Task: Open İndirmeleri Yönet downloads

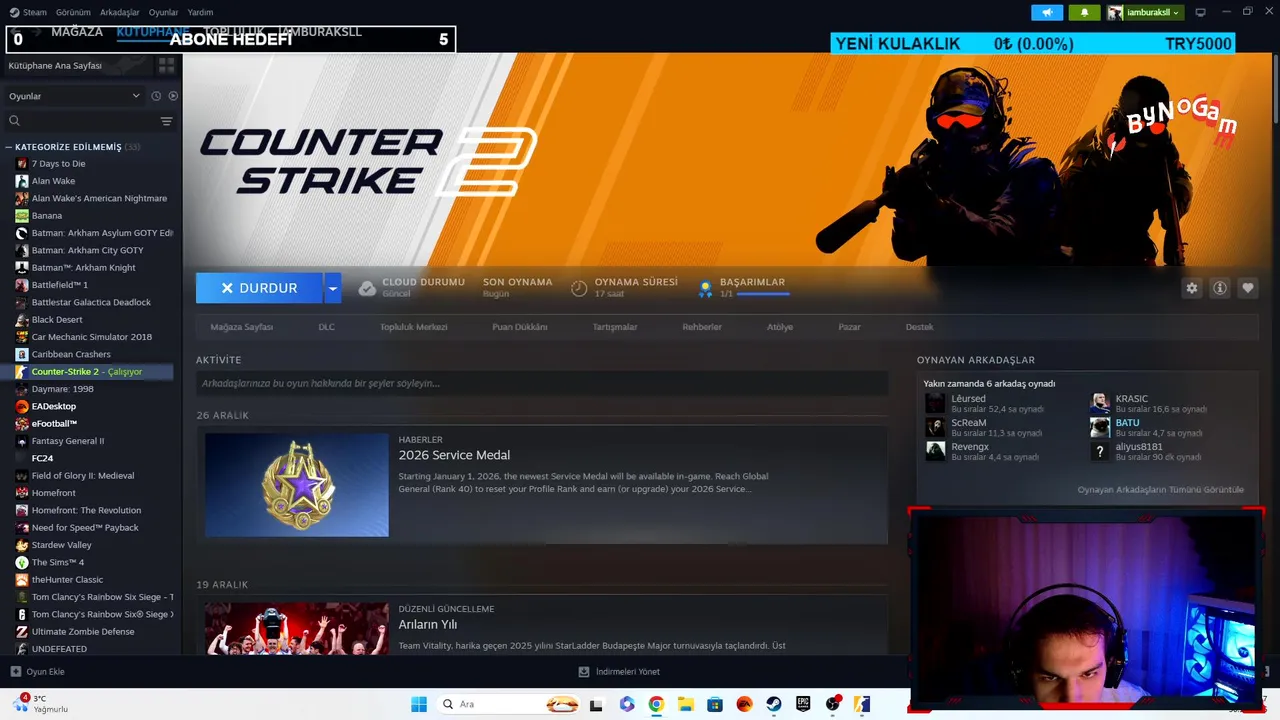Action: point(620,672)
